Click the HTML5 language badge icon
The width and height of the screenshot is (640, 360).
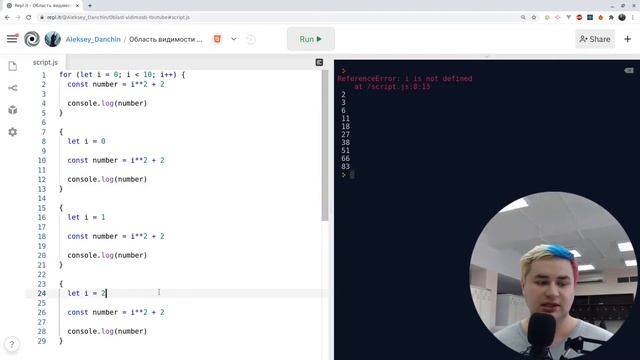(217, 39)
